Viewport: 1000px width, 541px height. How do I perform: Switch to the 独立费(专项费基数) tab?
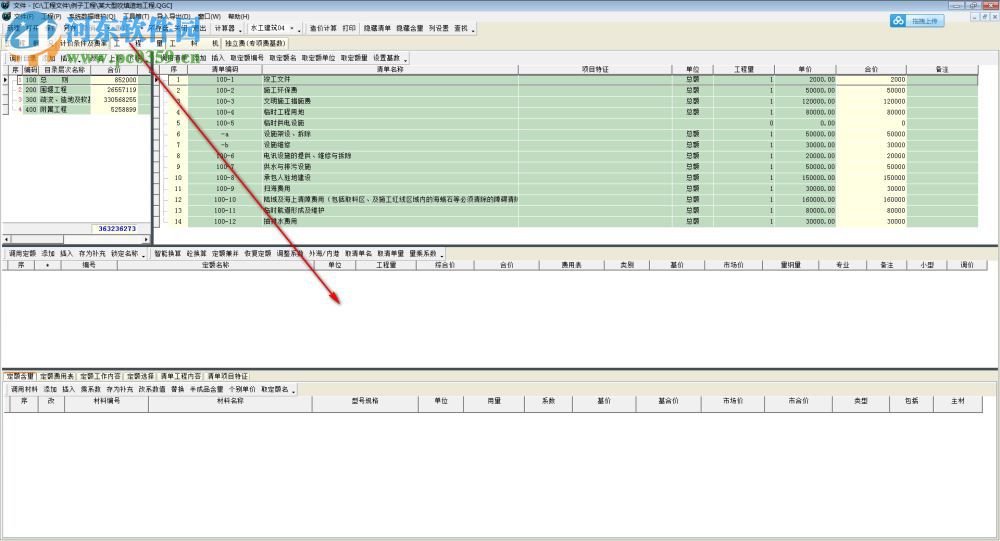click(255, 43)
